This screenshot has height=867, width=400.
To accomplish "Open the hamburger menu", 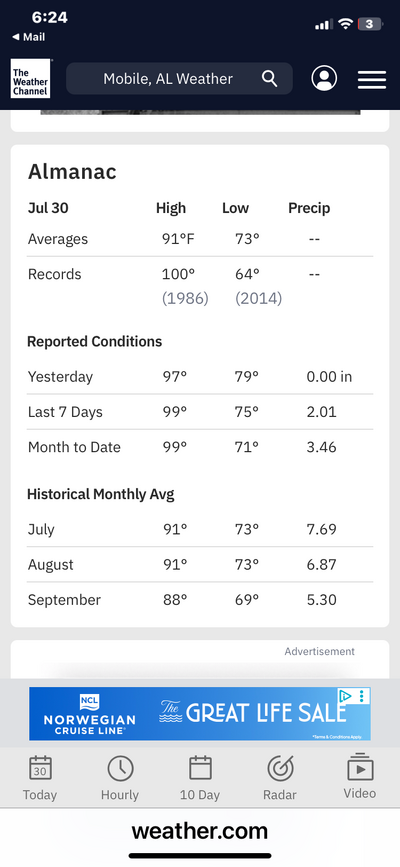I will tap(372, 79).
